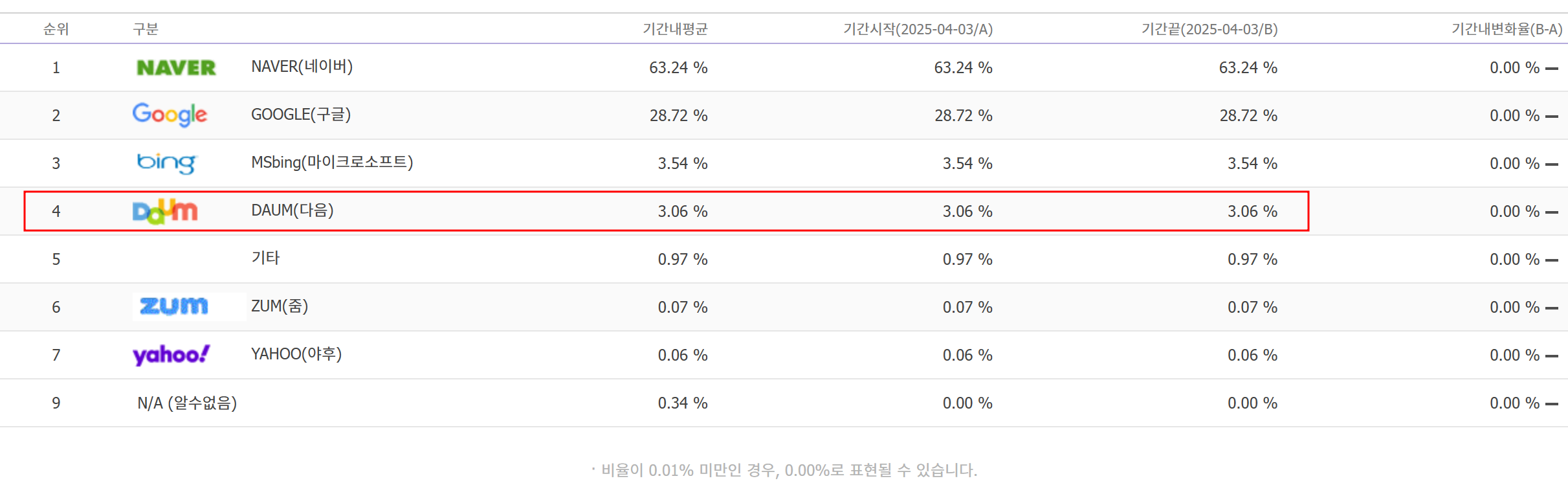Click ZUM's 기간끝 value 0.07 %
The image size is (1568, 496).
[1252, 308]
